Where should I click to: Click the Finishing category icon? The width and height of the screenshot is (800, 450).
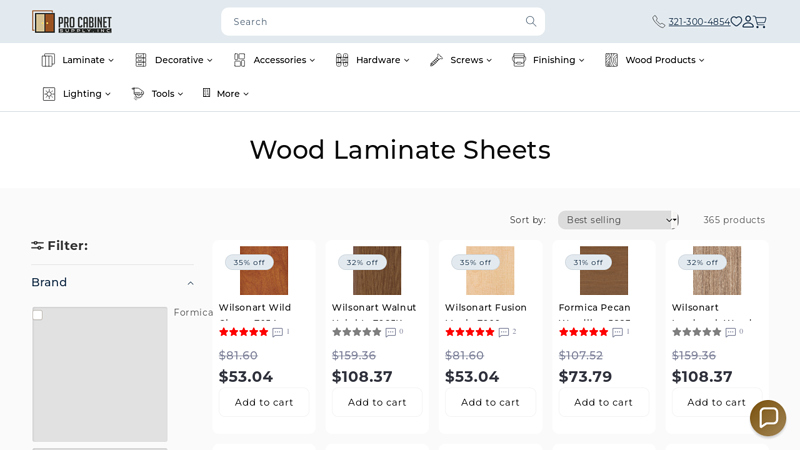pyautogui.click(x=519, y=60)
